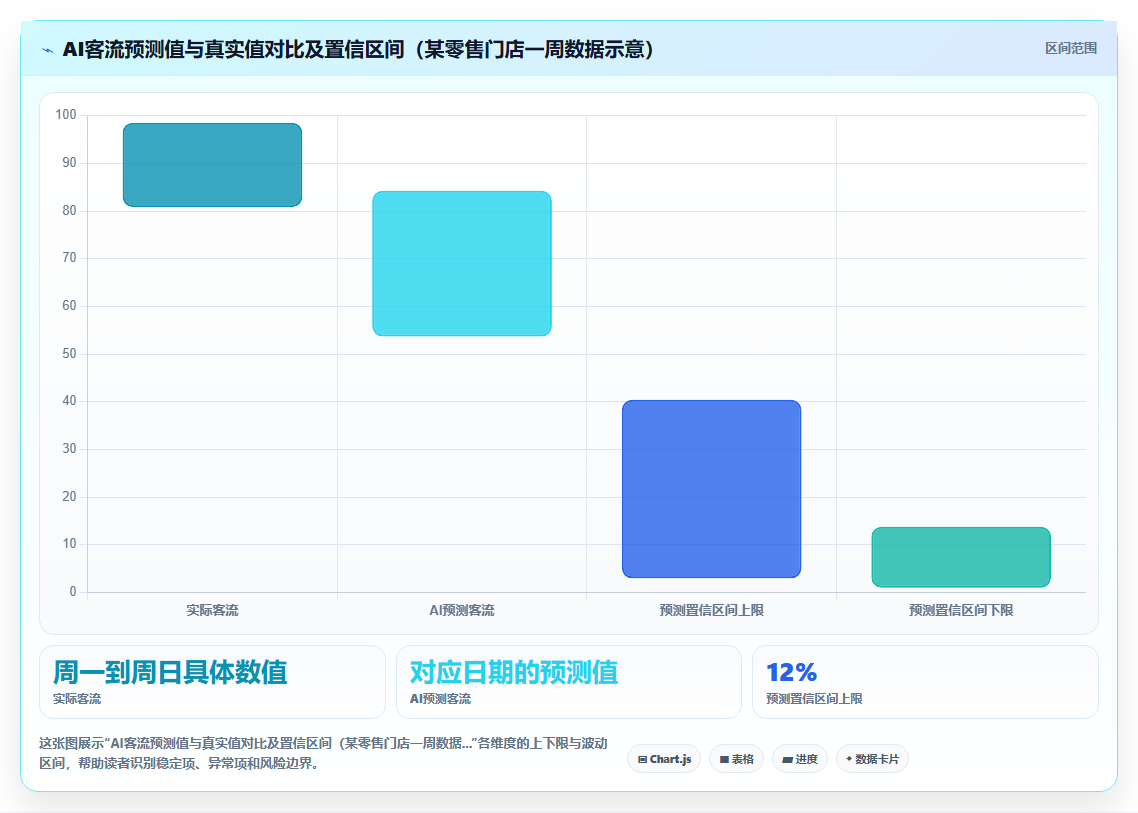Open the 周一到周日具体数值 card

(x=213, y=682)
